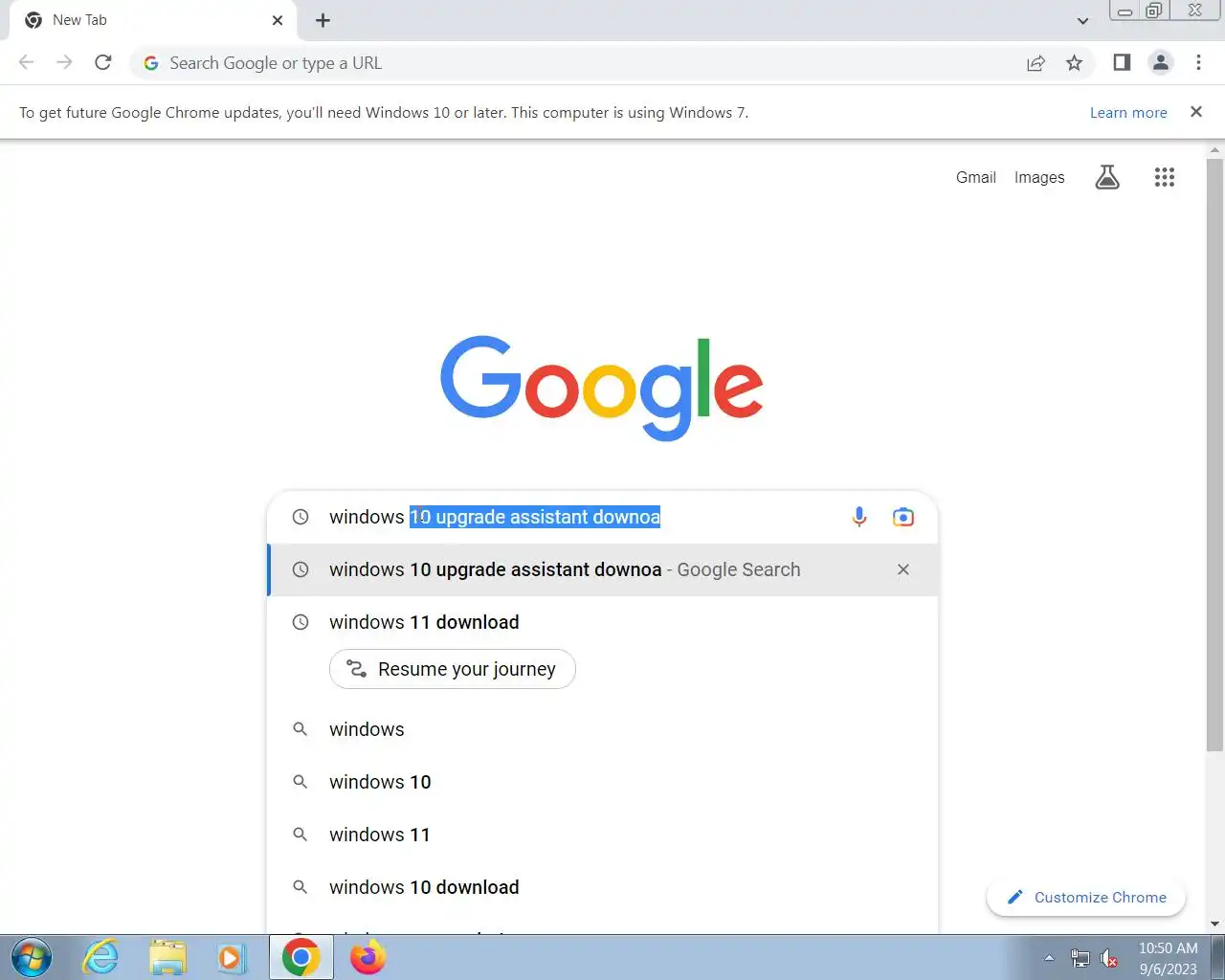The width and height of the screenshot is (1225, 980).
Task: Open the Images link
Action: pyautogui.click(x=1039, y=177)
